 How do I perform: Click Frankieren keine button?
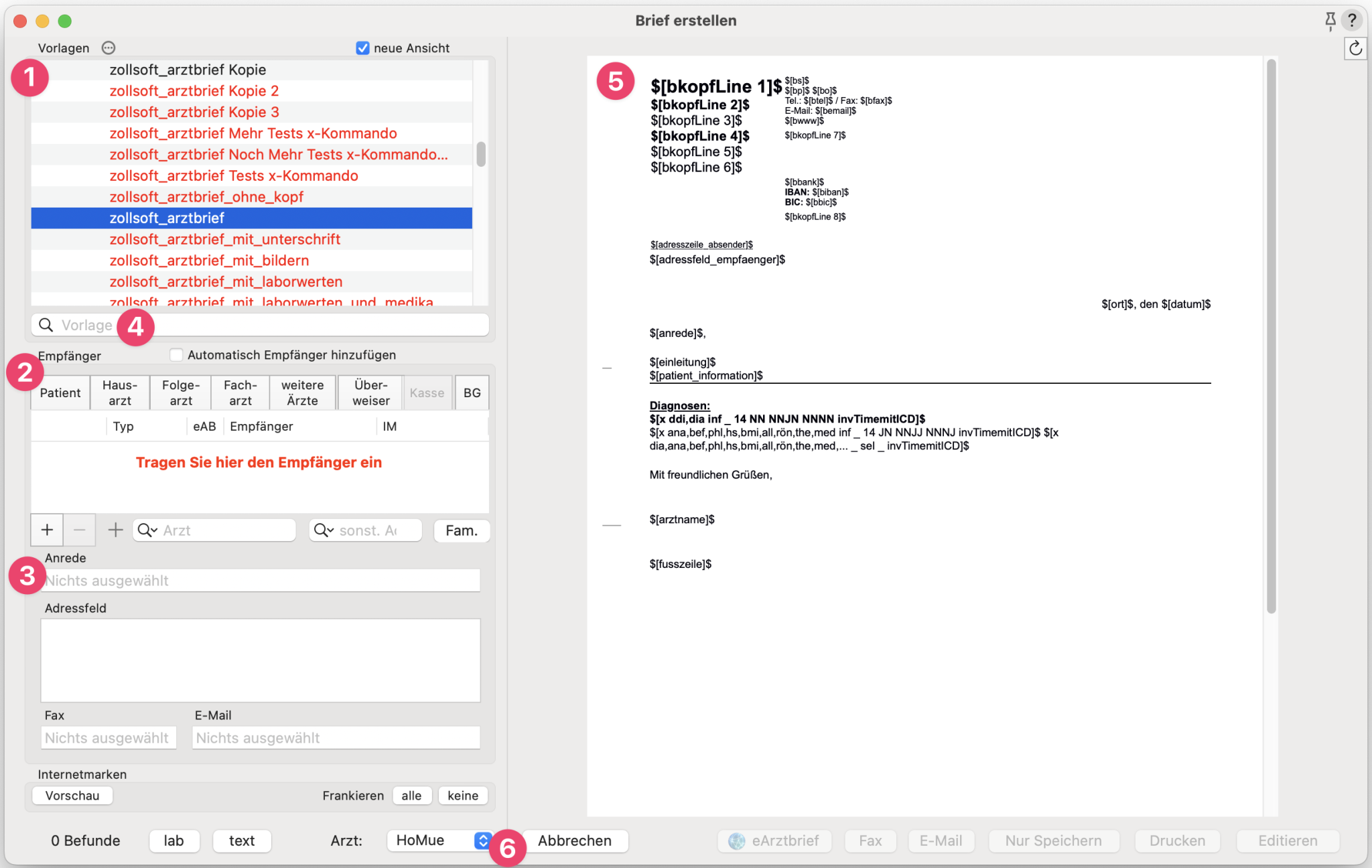463,796
